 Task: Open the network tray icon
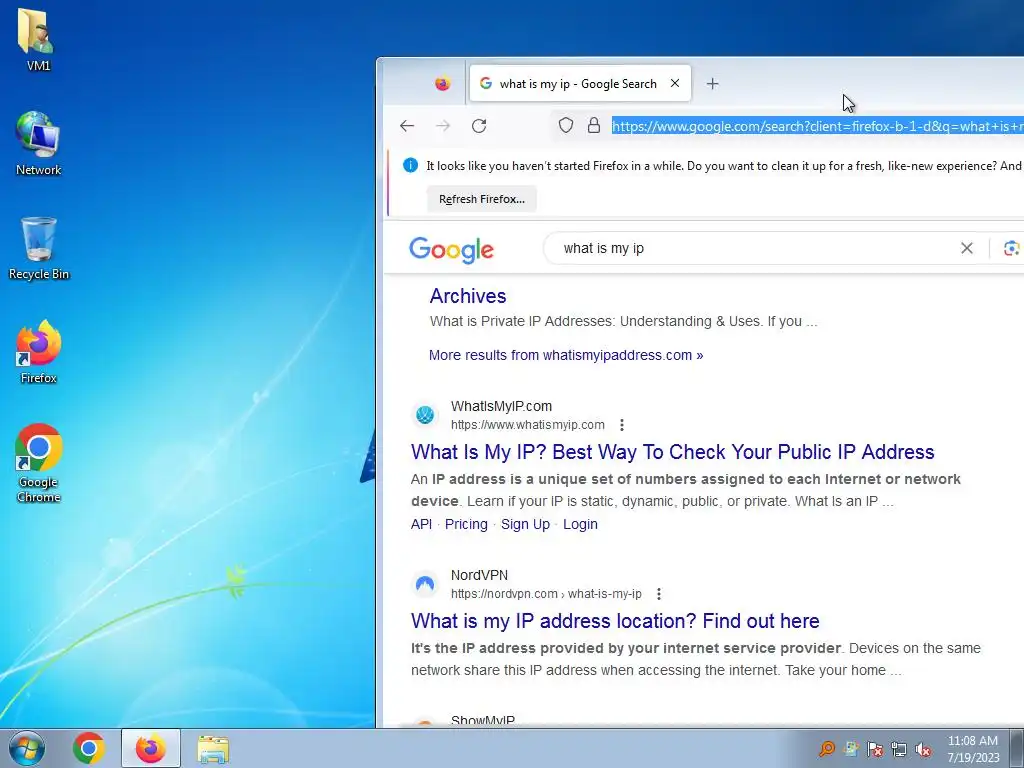click(x=899, y=748)
